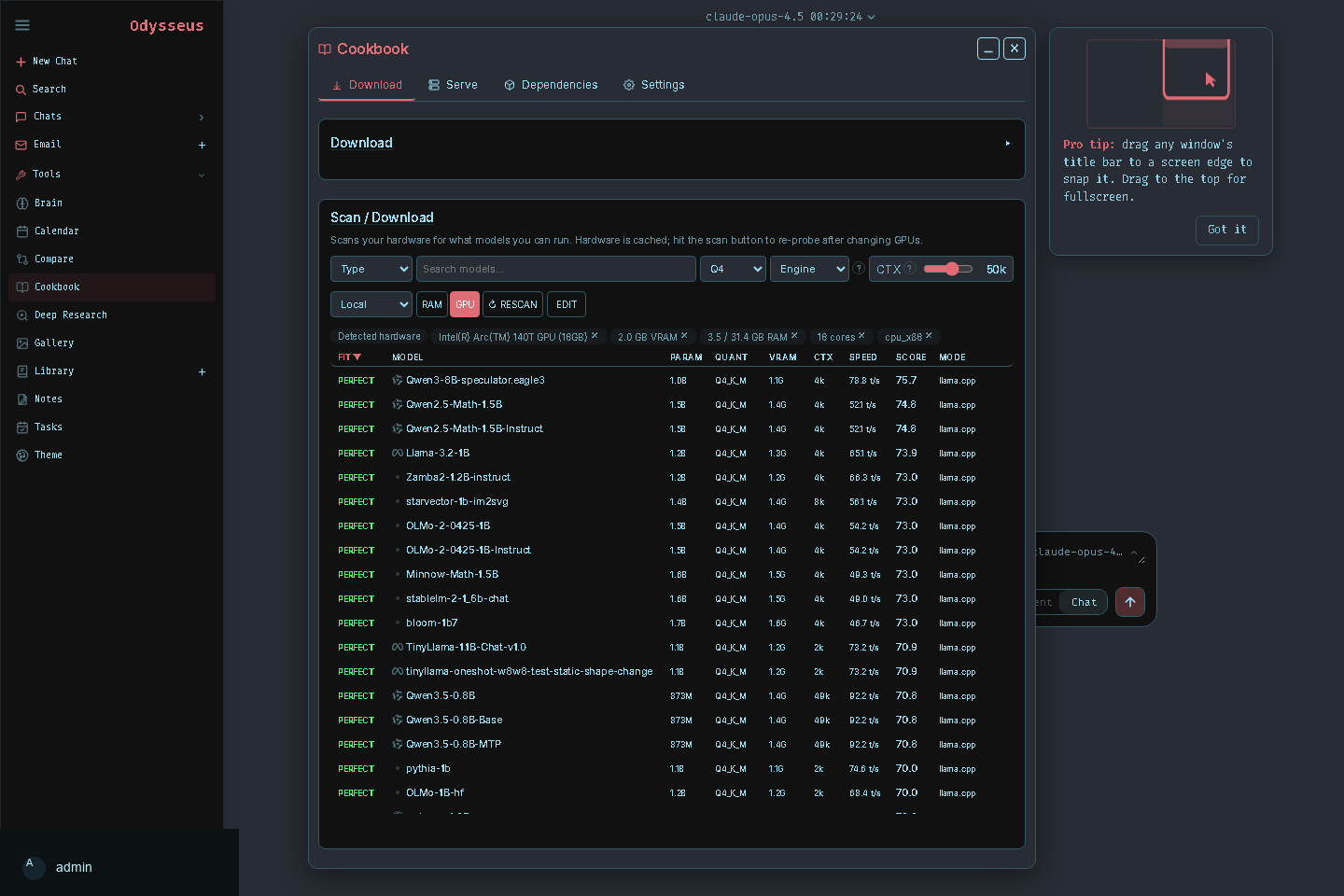The width and height of the screenshot is (1344, 896).
Task: Expand the composer's claude-opus model selector
Action: 1088,552
